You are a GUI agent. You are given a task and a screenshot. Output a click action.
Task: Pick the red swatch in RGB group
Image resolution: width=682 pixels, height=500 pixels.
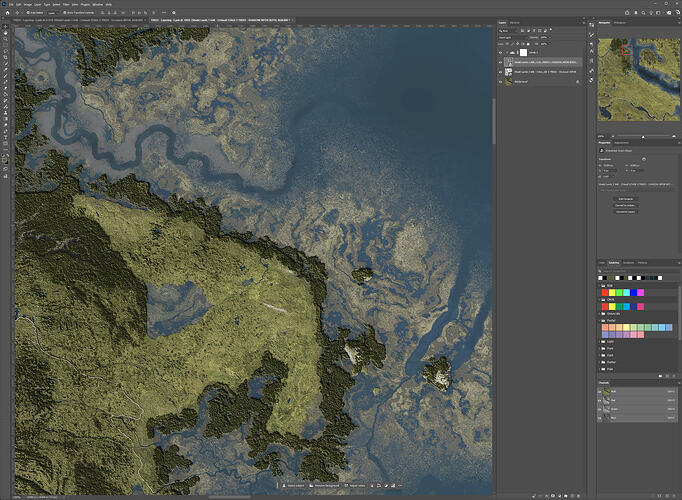(x=605, y=293)
